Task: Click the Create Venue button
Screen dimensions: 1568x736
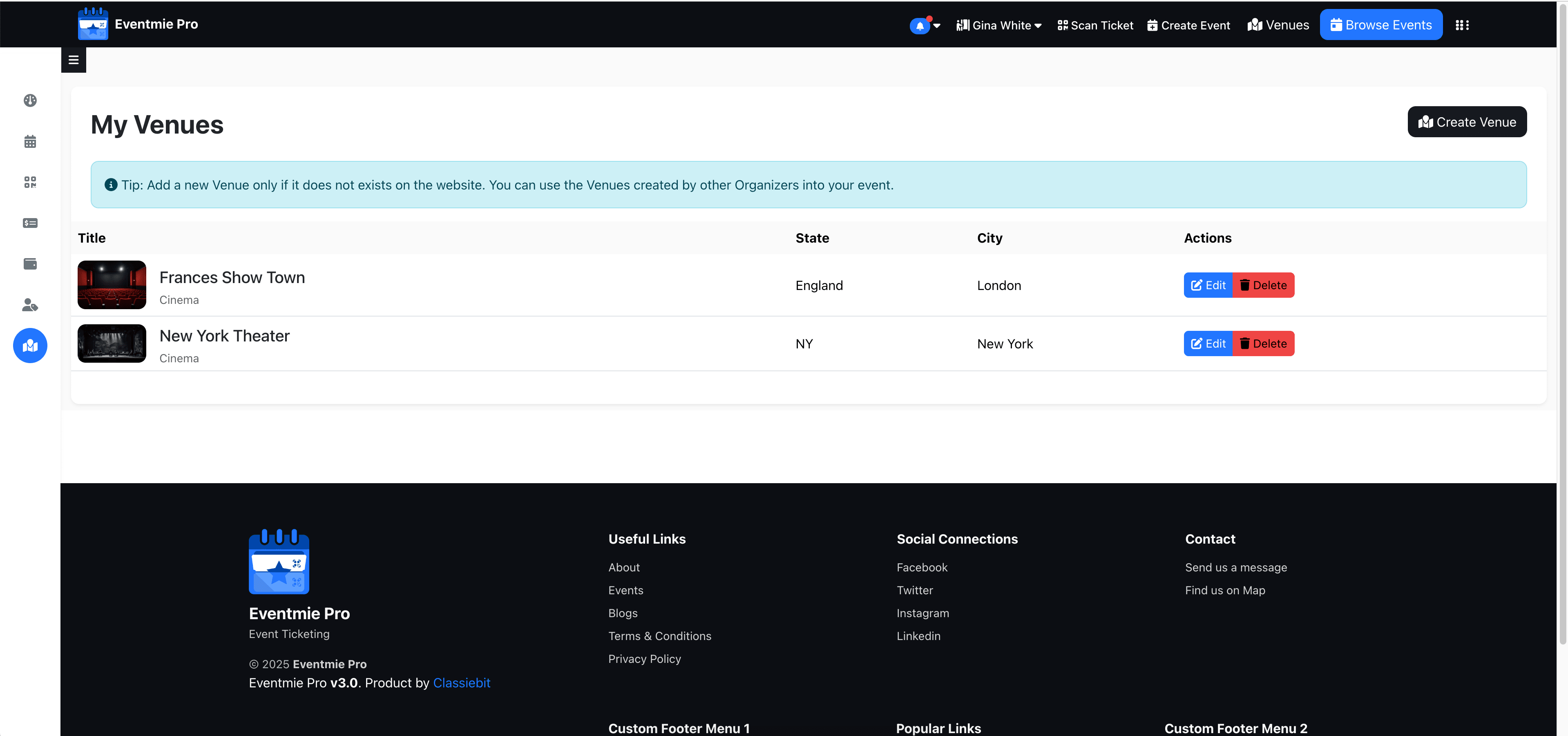Action: tap(1466, 123)
